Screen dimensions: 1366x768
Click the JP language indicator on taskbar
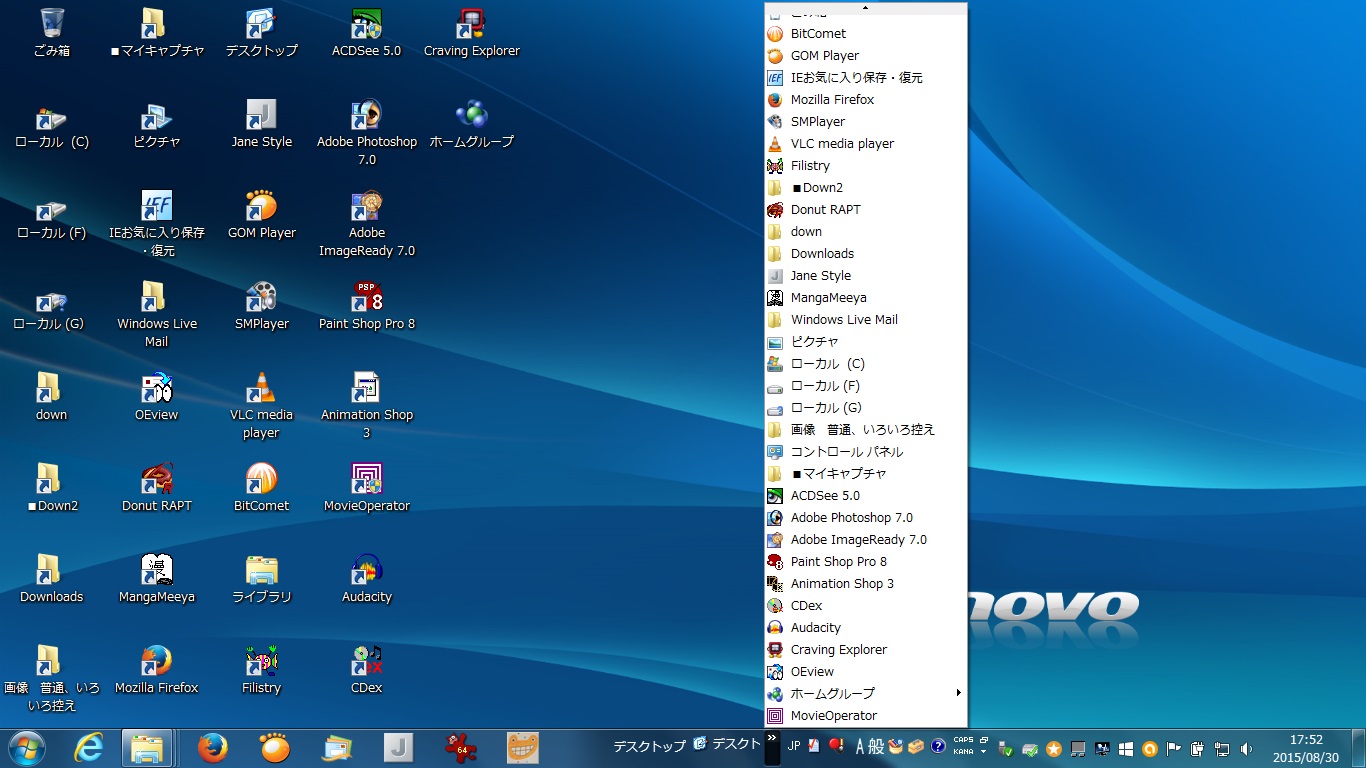(x=793, y=746)
